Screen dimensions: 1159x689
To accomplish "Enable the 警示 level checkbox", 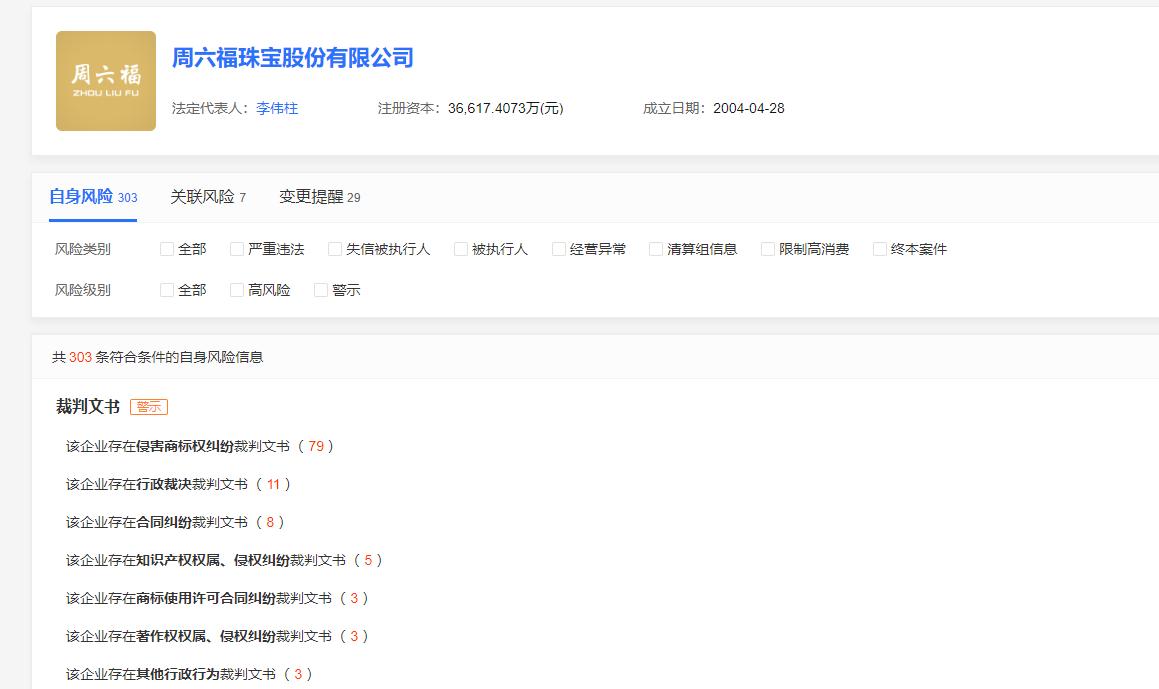I will 321,290.
